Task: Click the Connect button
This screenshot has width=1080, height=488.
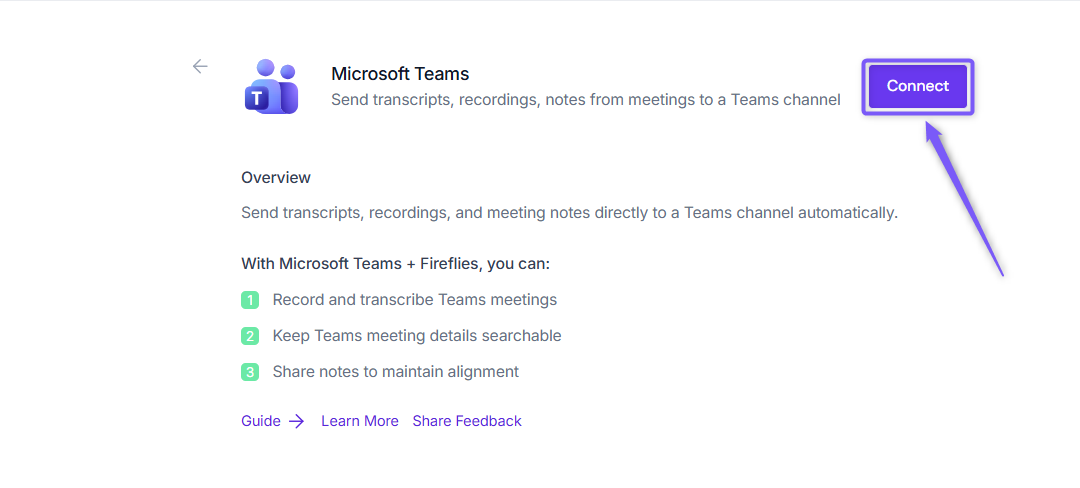Action: pos(917,86)
